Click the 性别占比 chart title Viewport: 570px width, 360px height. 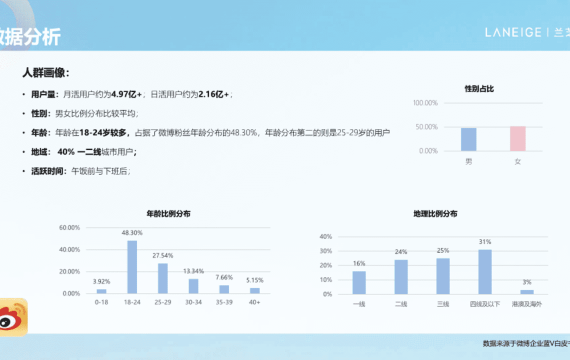(x=479, y=89)
